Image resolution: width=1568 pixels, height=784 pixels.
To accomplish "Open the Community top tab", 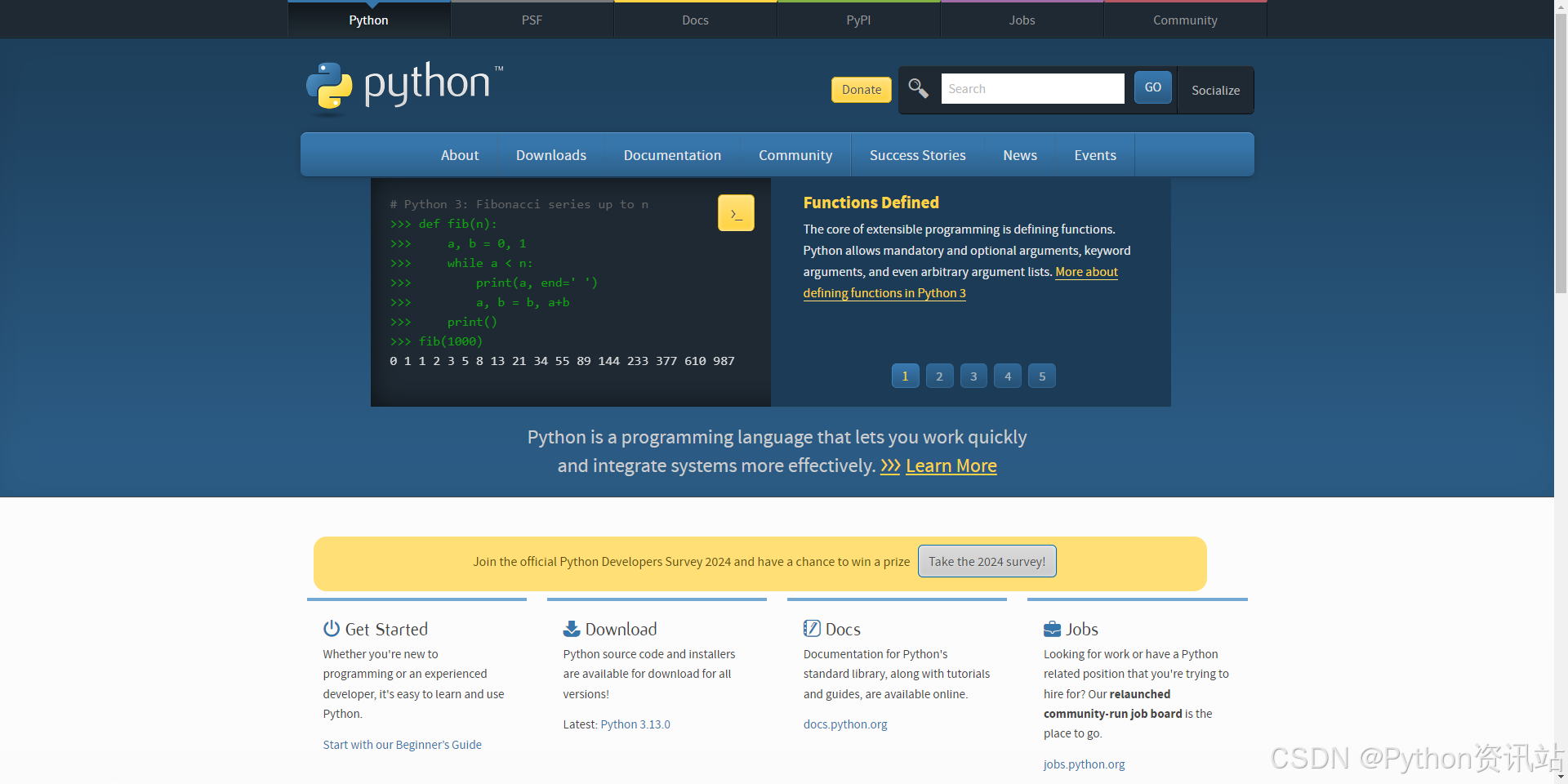I will 1185,20.
